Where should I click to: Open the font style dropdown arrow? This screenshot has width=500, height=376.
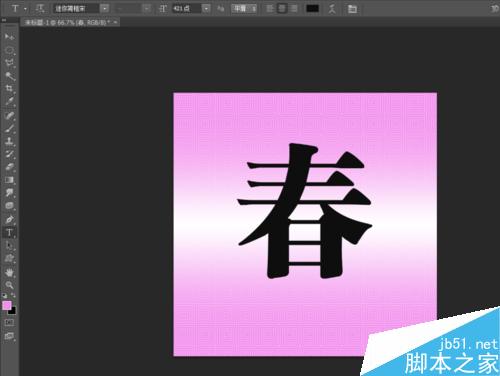coord(147,9)
